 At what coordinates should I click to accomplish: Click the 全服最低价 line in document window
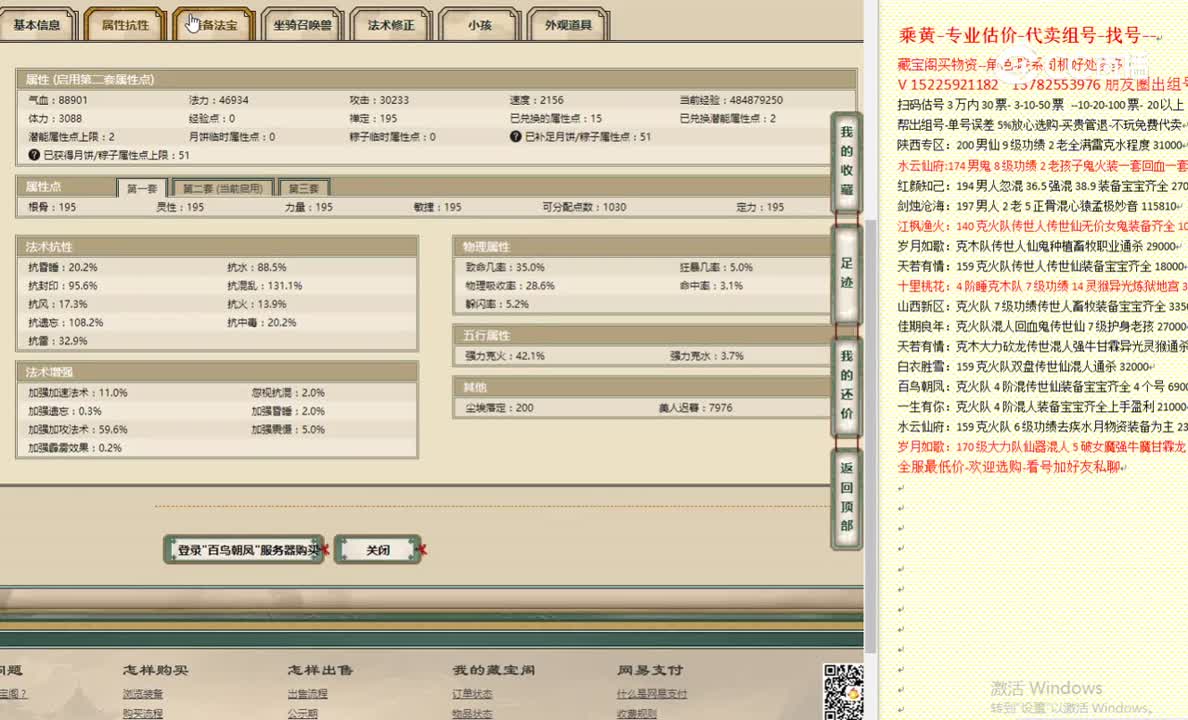point(1011,467)
